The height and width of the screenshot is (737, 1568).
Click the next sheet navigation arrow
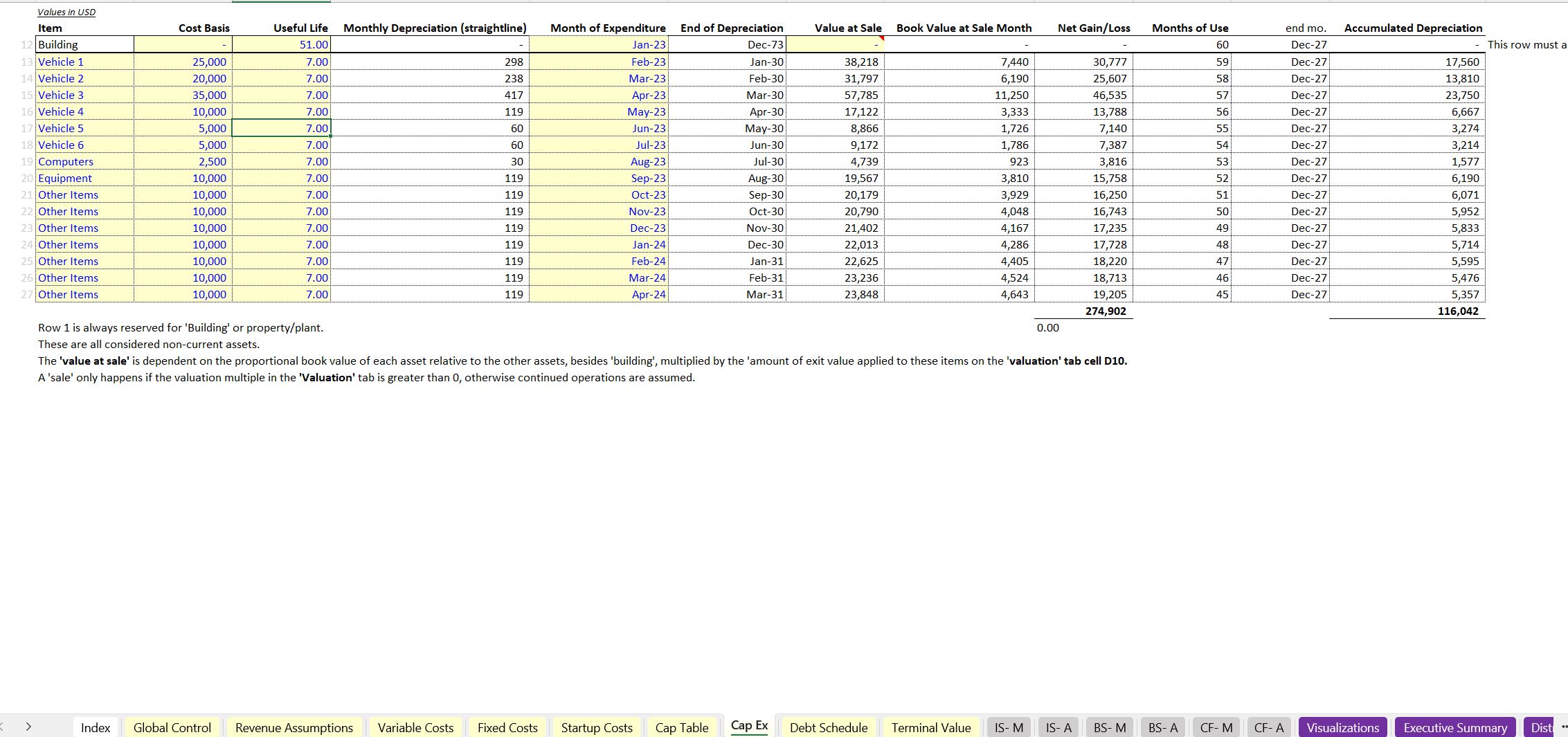point(28,727)
